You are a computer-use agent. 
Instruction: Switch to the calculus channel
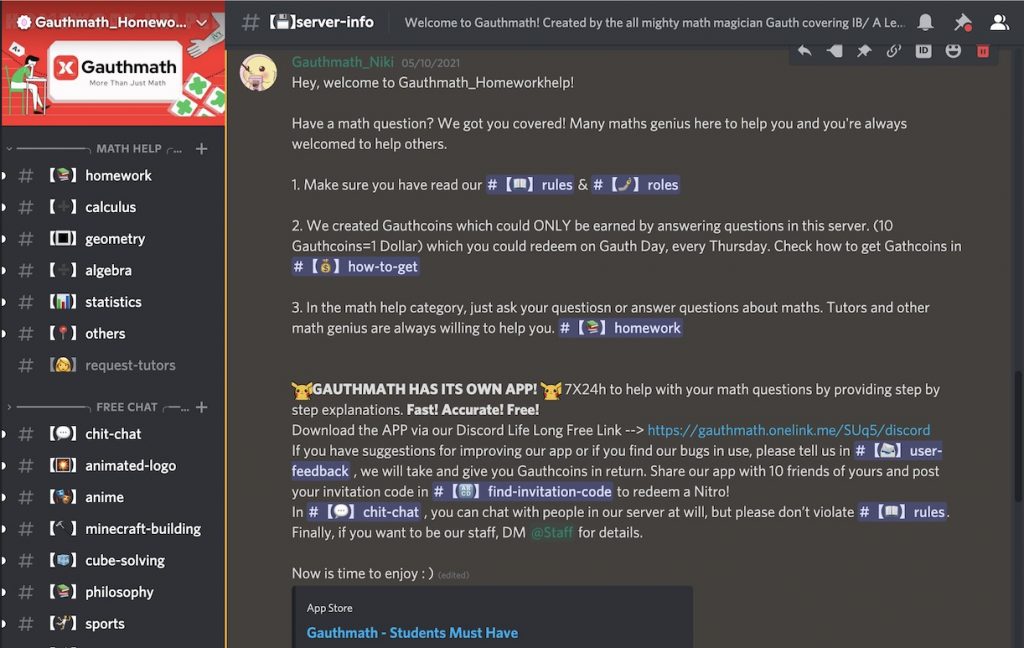click(112, 207)
